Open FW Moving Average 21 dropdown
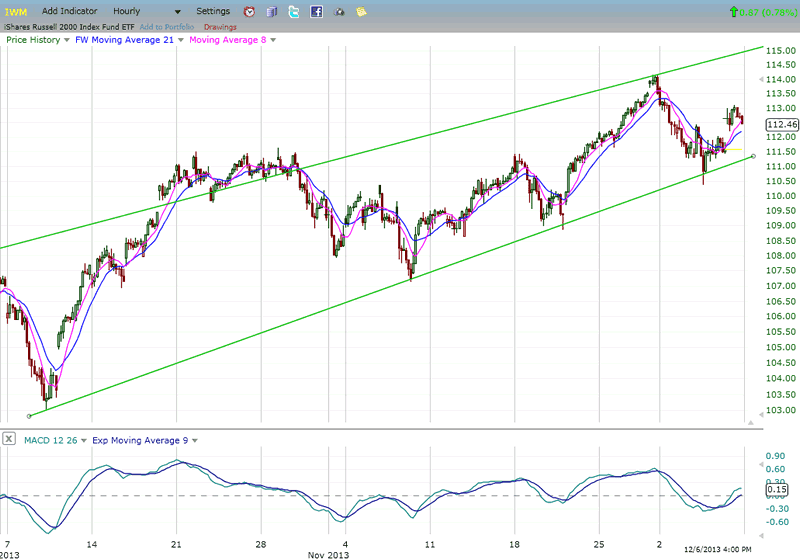The width and height of the screenshot is (800, 559). 181,40
